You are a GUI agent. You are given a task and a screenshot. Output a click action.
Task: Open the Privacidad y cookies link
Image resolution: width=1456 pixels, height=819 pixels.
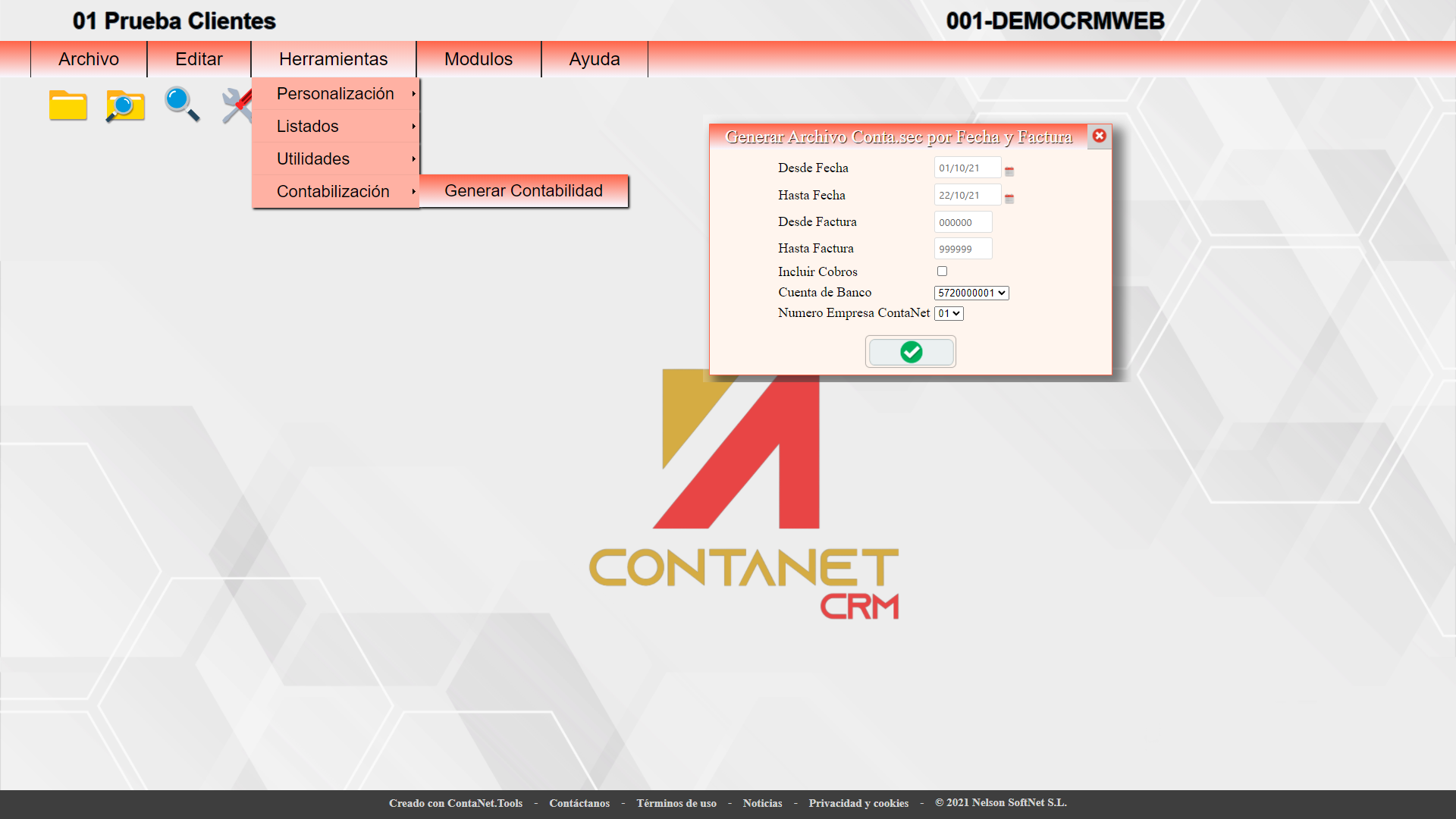tap(858, 803)
